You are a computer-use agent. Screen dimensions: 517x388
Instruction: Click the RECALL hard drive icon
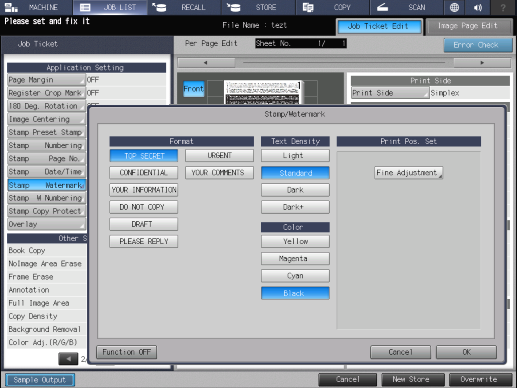coord(159,7)
